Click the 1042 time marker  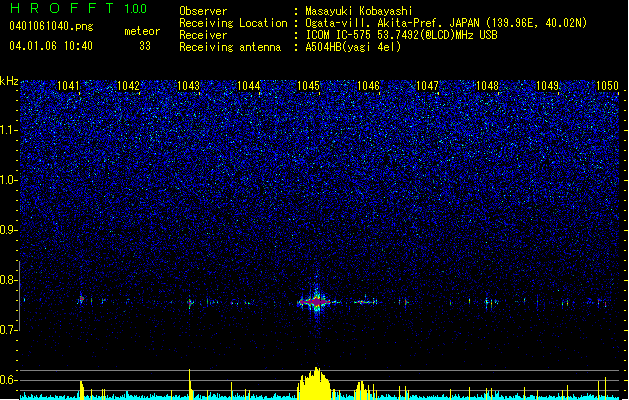128,85
